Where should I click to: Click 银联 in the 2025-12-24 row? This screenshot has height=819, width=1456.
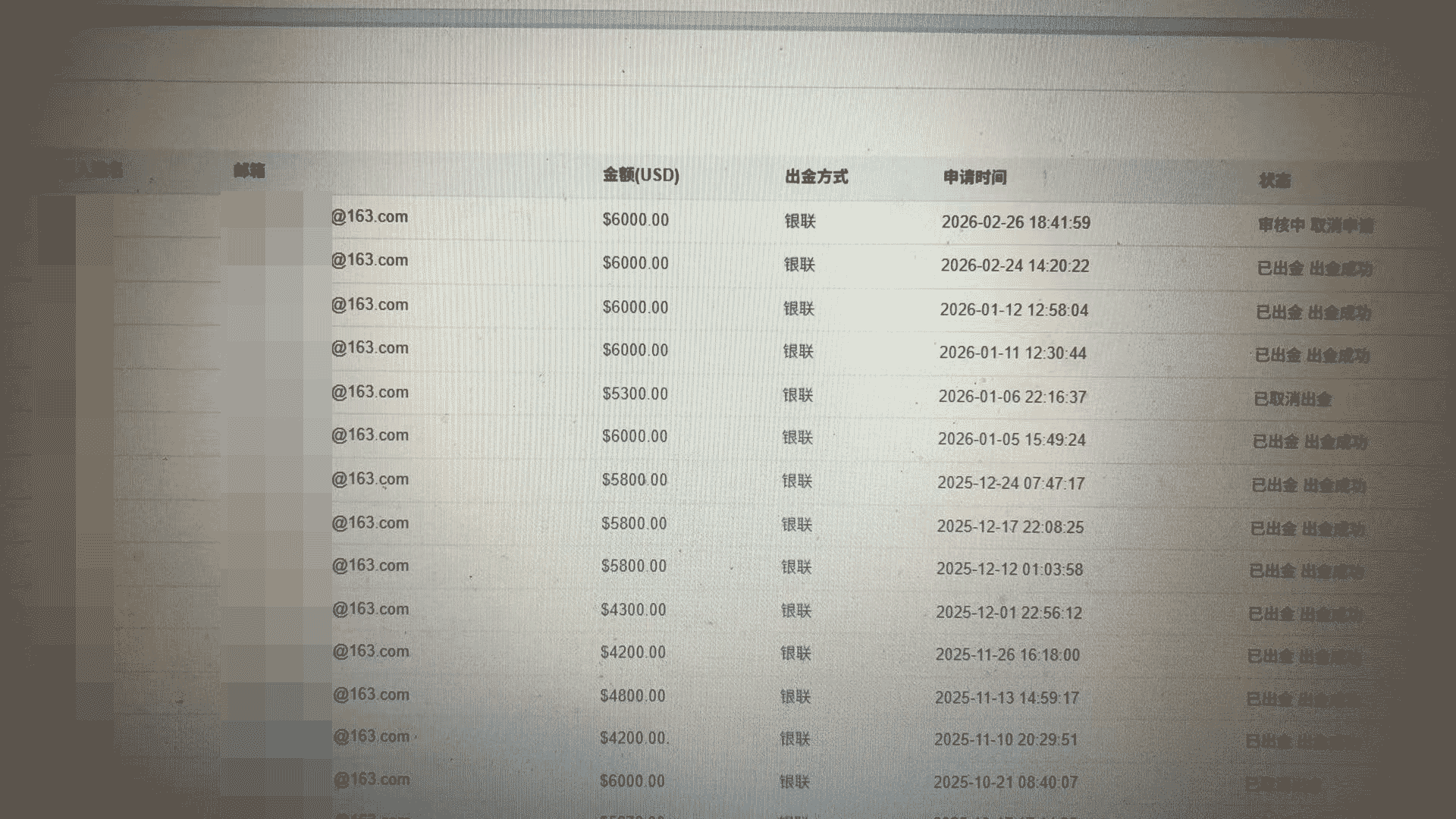point(797,481)
